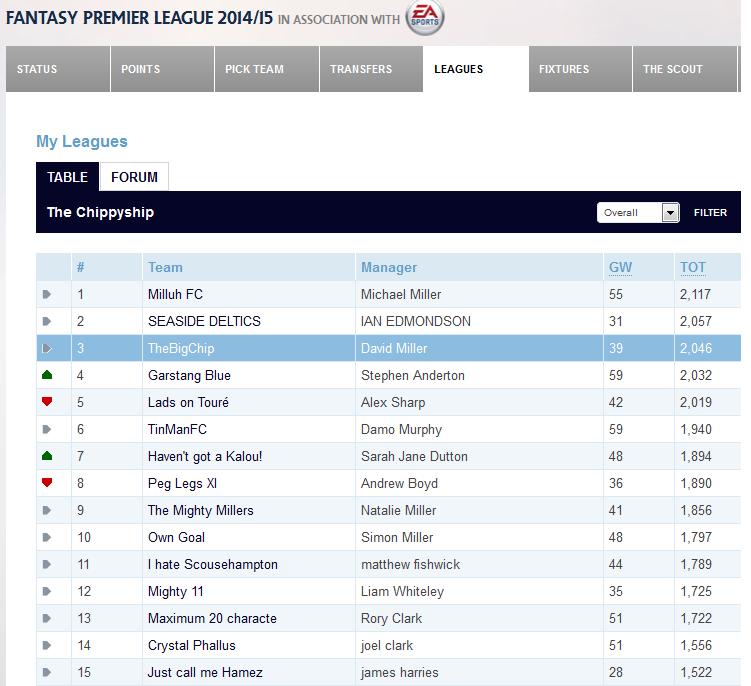Click grey movement icon beside Milluh FC
751x686 pixels.
[47, 294]
